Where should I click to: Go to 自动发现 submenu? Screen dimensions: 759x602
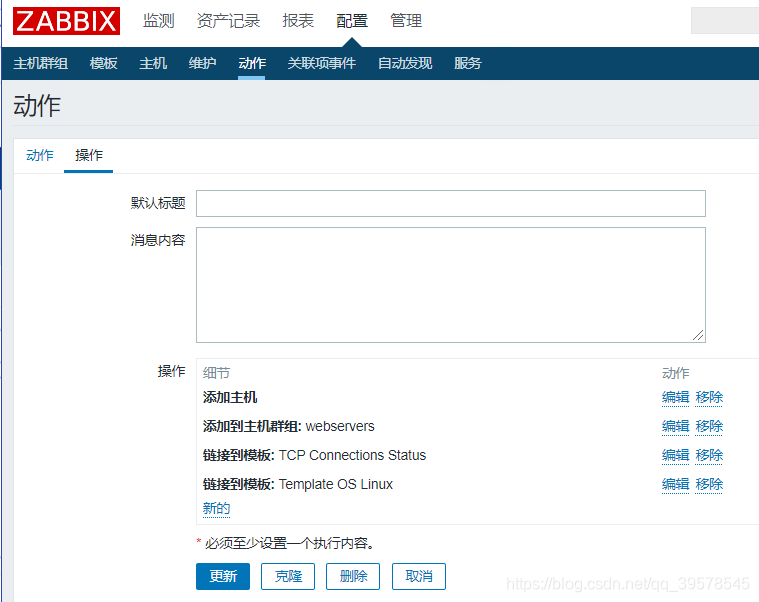[405, 63]
